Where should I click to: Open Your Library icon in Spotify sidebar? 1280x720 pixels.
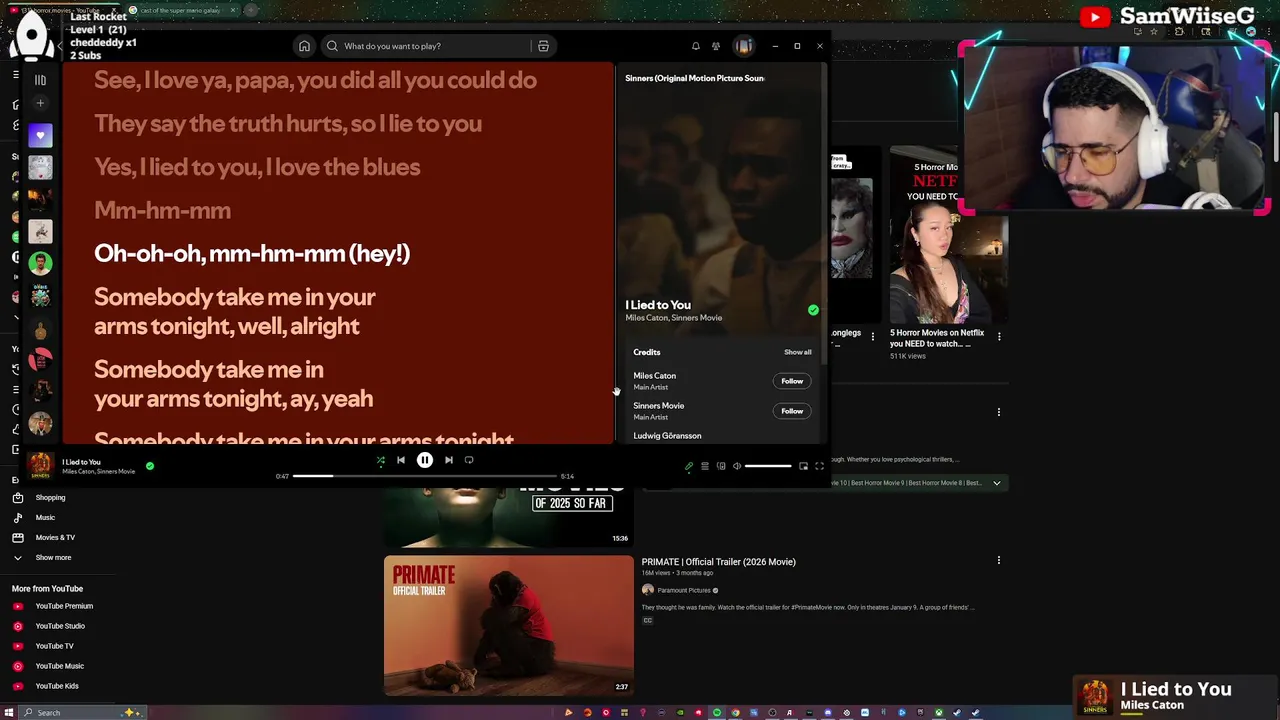pos(40,79)
